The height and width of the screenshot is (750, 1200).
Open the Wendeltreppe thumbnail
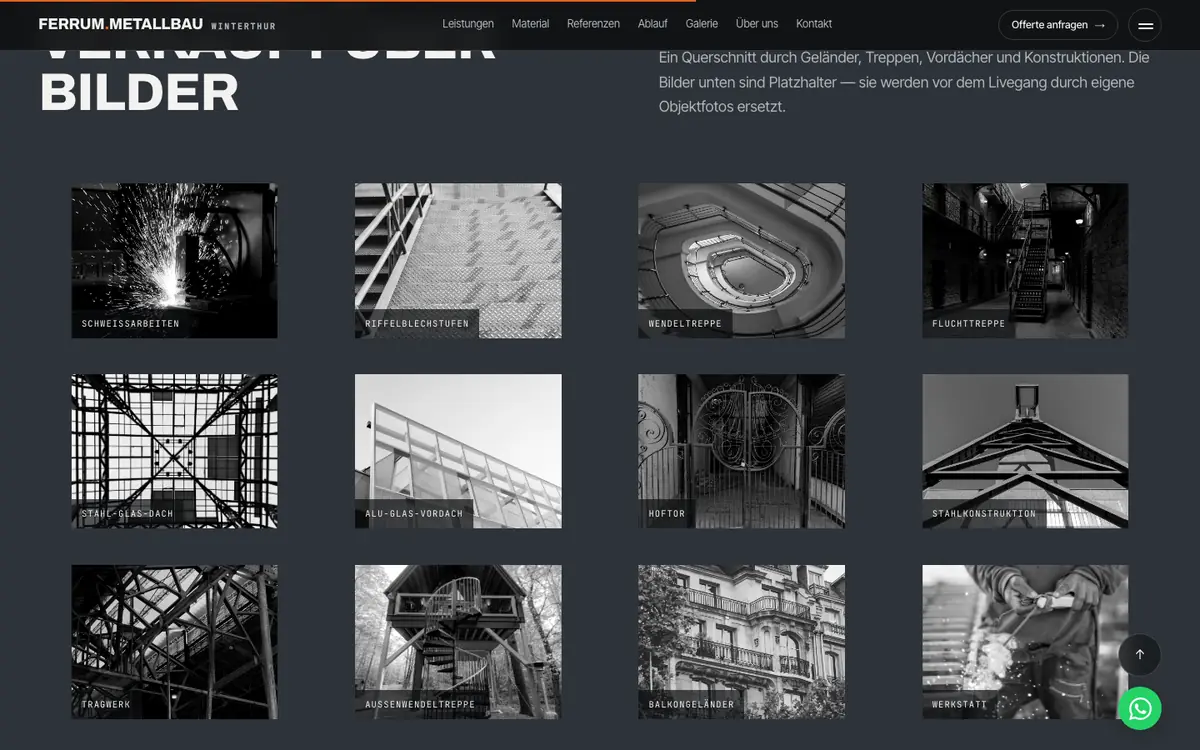pos(742,261)
